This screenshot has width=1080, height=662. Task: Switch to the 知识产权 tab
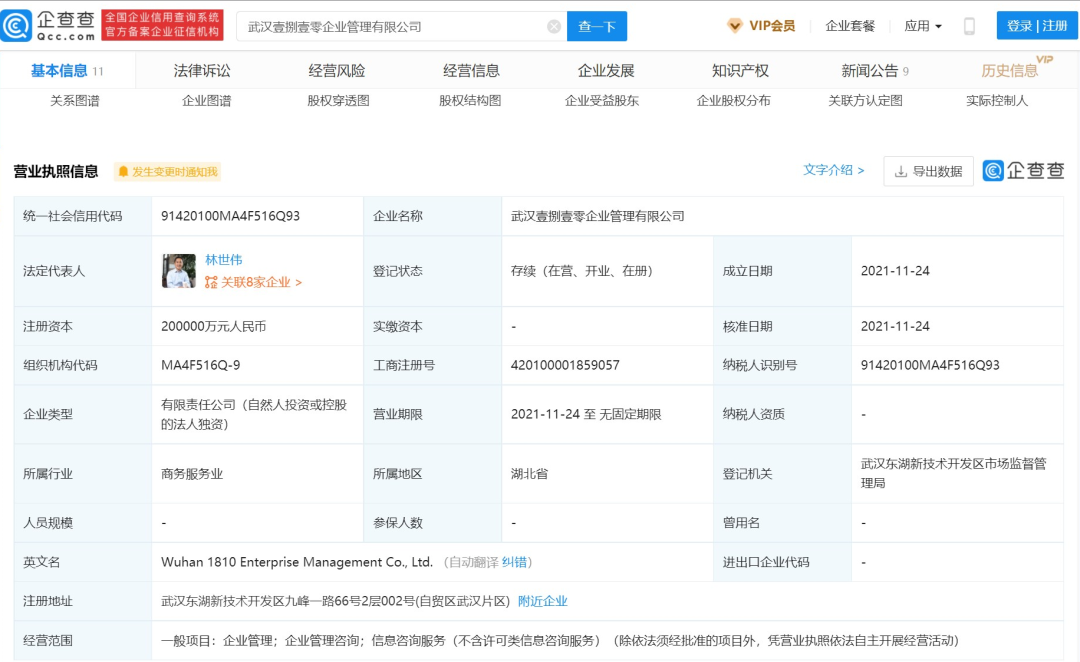pyautogui.click(x=740, y=70)
